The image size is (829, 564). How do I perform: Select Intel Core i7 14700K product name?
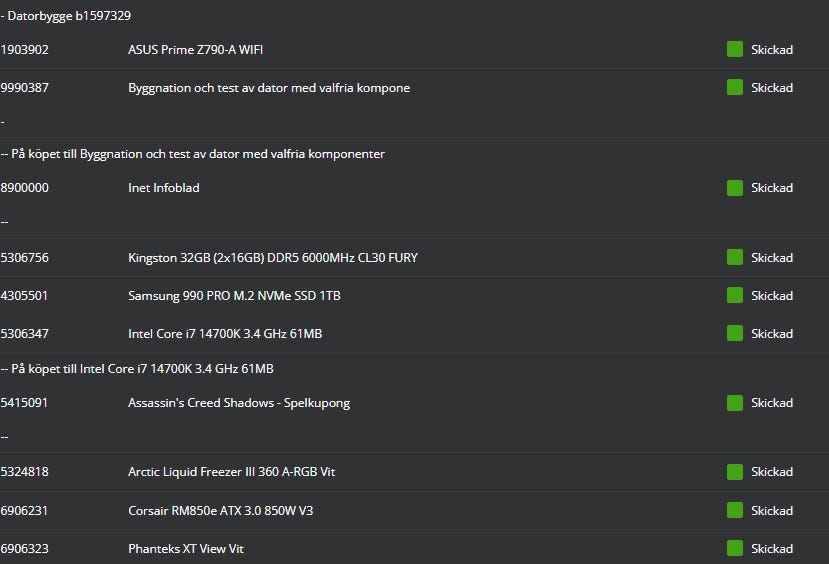[x=224, y=334]
